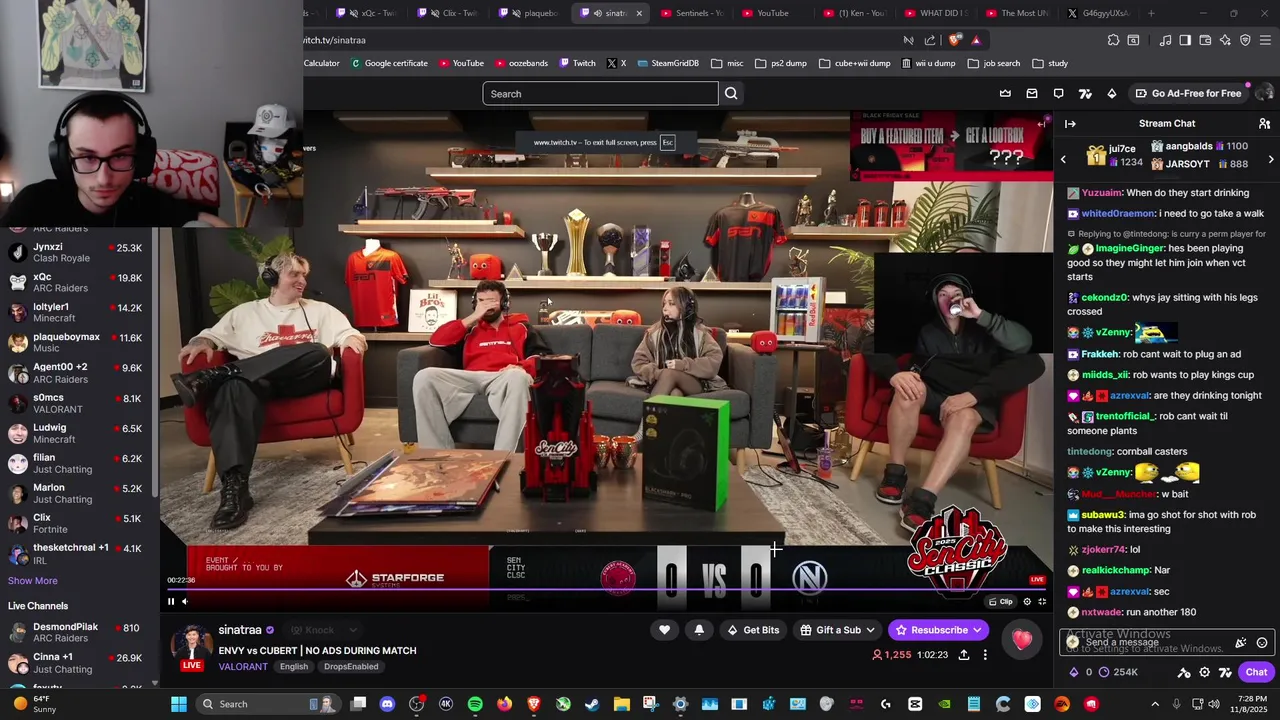
Task: Open the three-dot more options menu under the stream
Action: point(985,655)
